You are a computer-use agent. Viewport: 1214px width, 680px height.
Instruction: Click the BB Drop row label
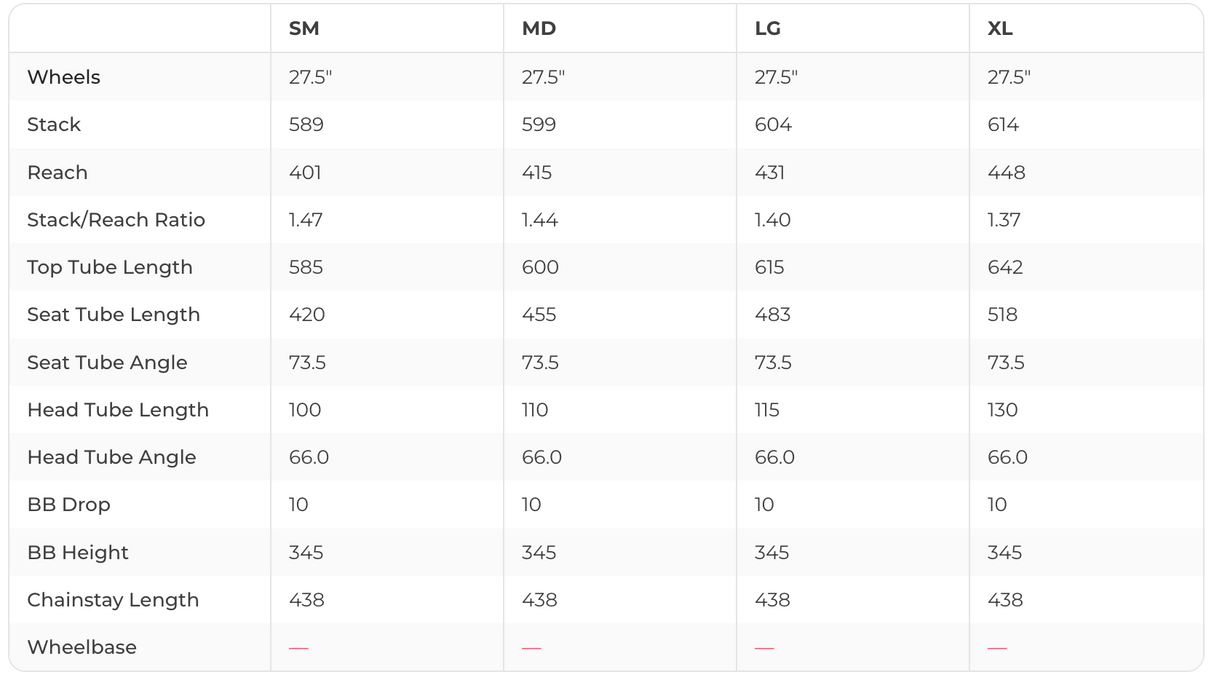[68, 505]
